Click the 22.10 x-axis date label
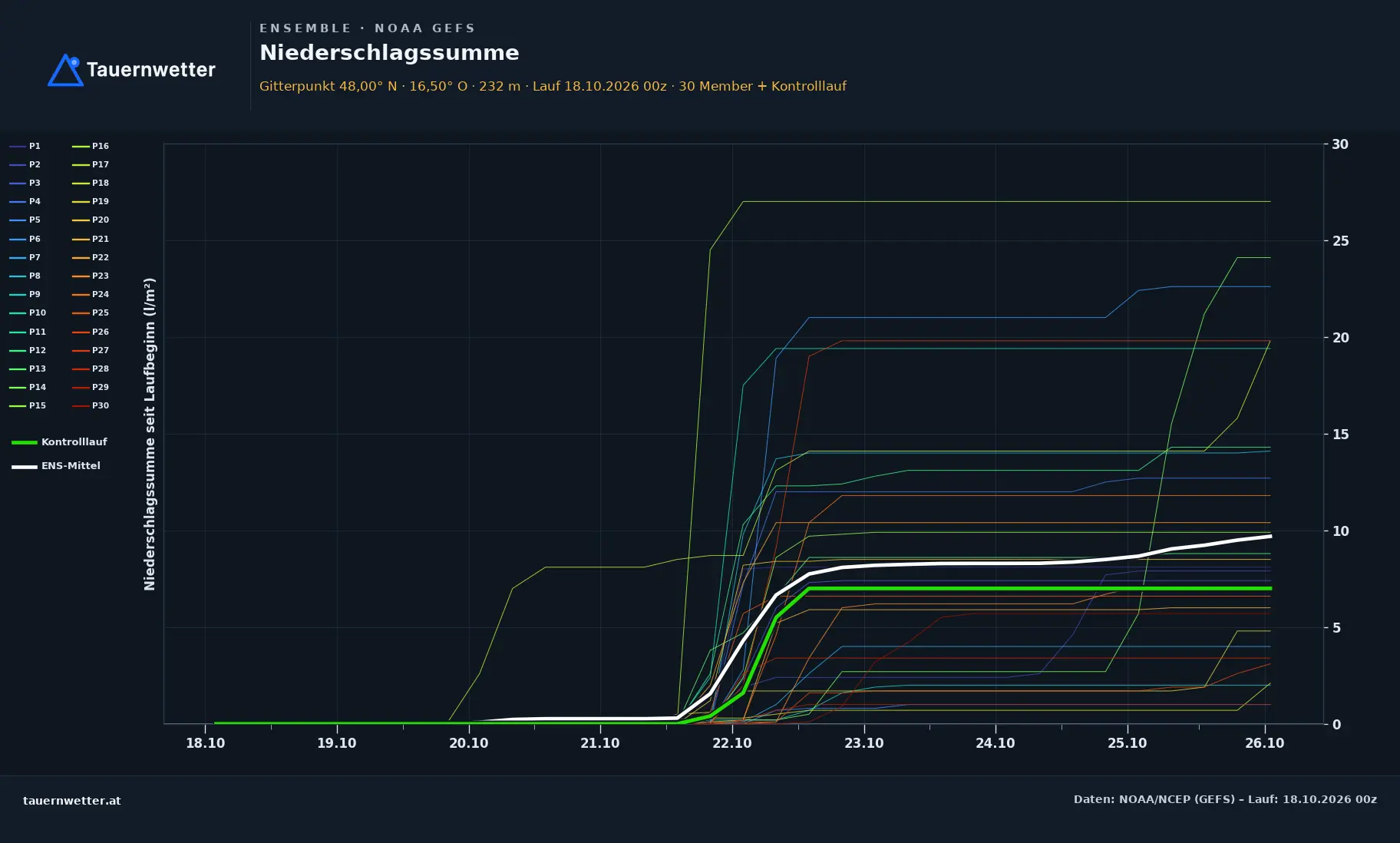 coord(732,743)
